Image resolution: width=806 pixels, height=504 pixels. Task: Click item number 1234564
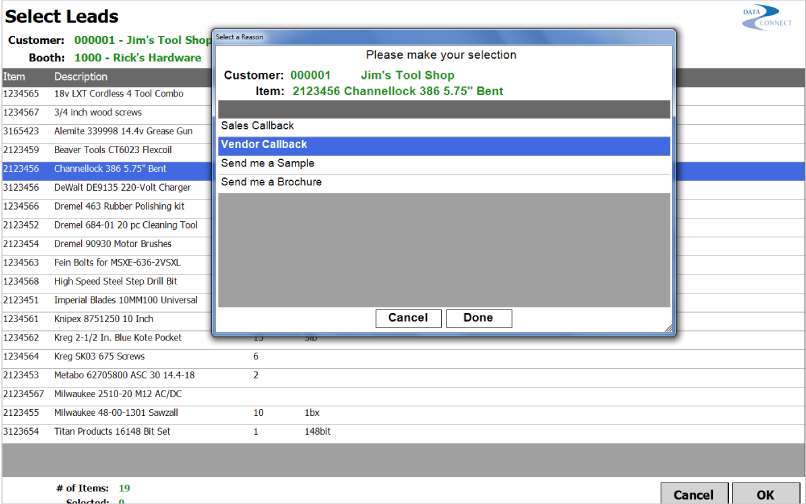coord(21,357)
